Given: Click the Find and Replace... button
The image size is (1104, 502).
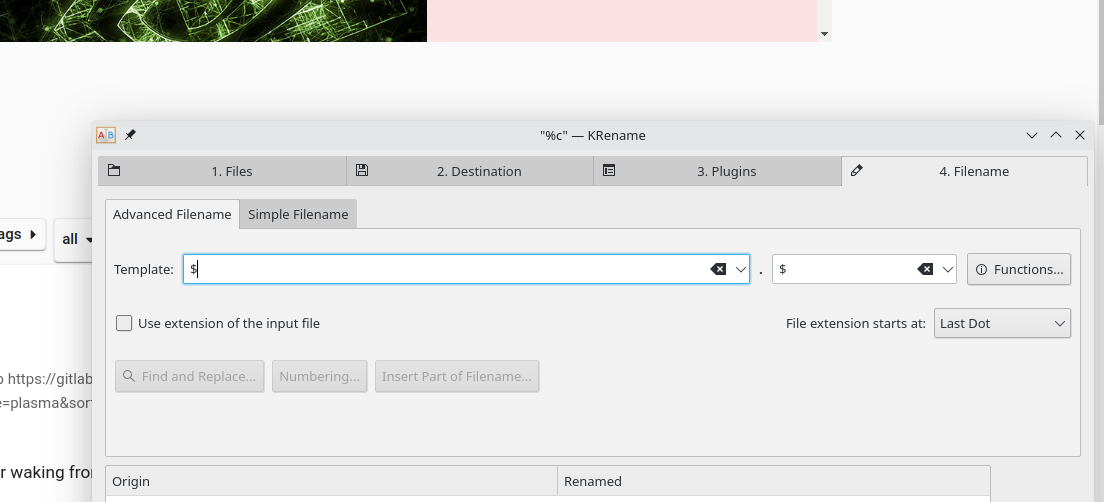Looking at the screenshot, I should [189, 376].
